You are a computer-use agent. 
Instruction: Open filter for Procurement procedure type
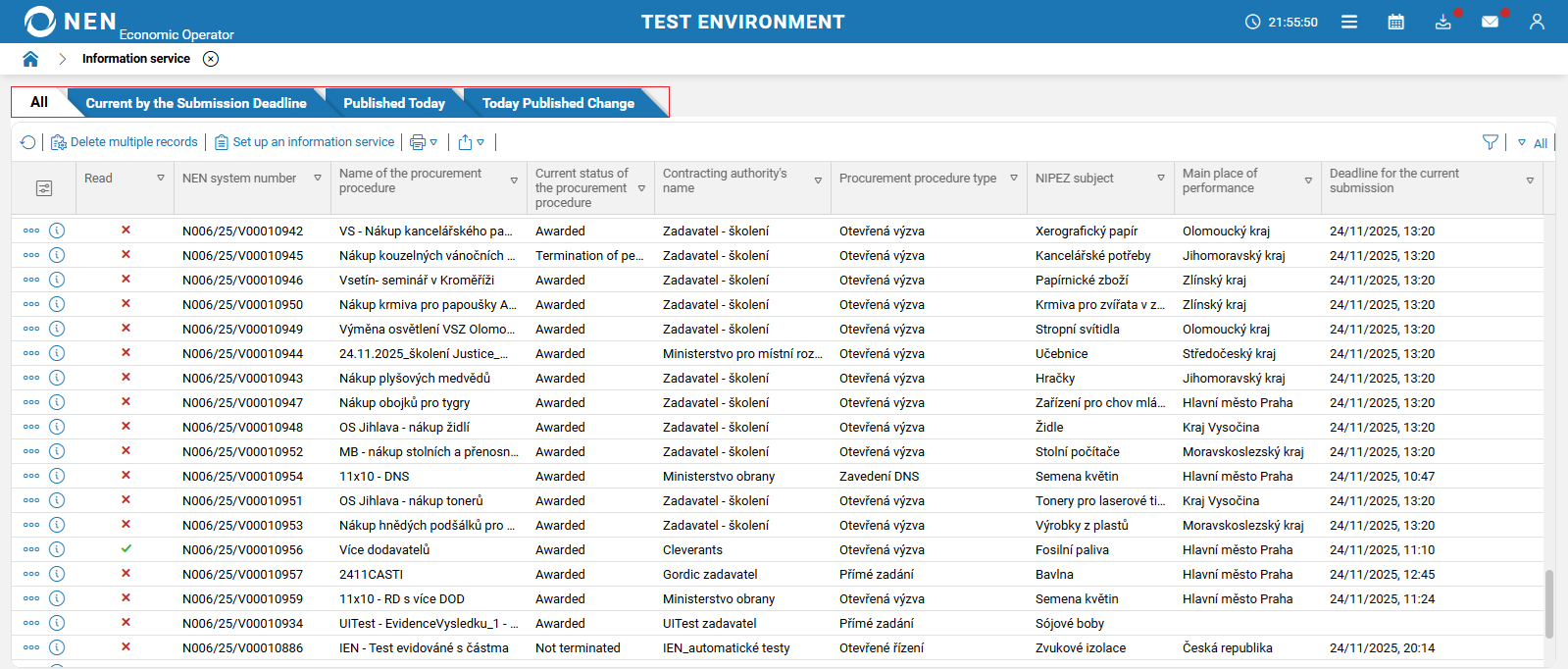pos(1014,179)
